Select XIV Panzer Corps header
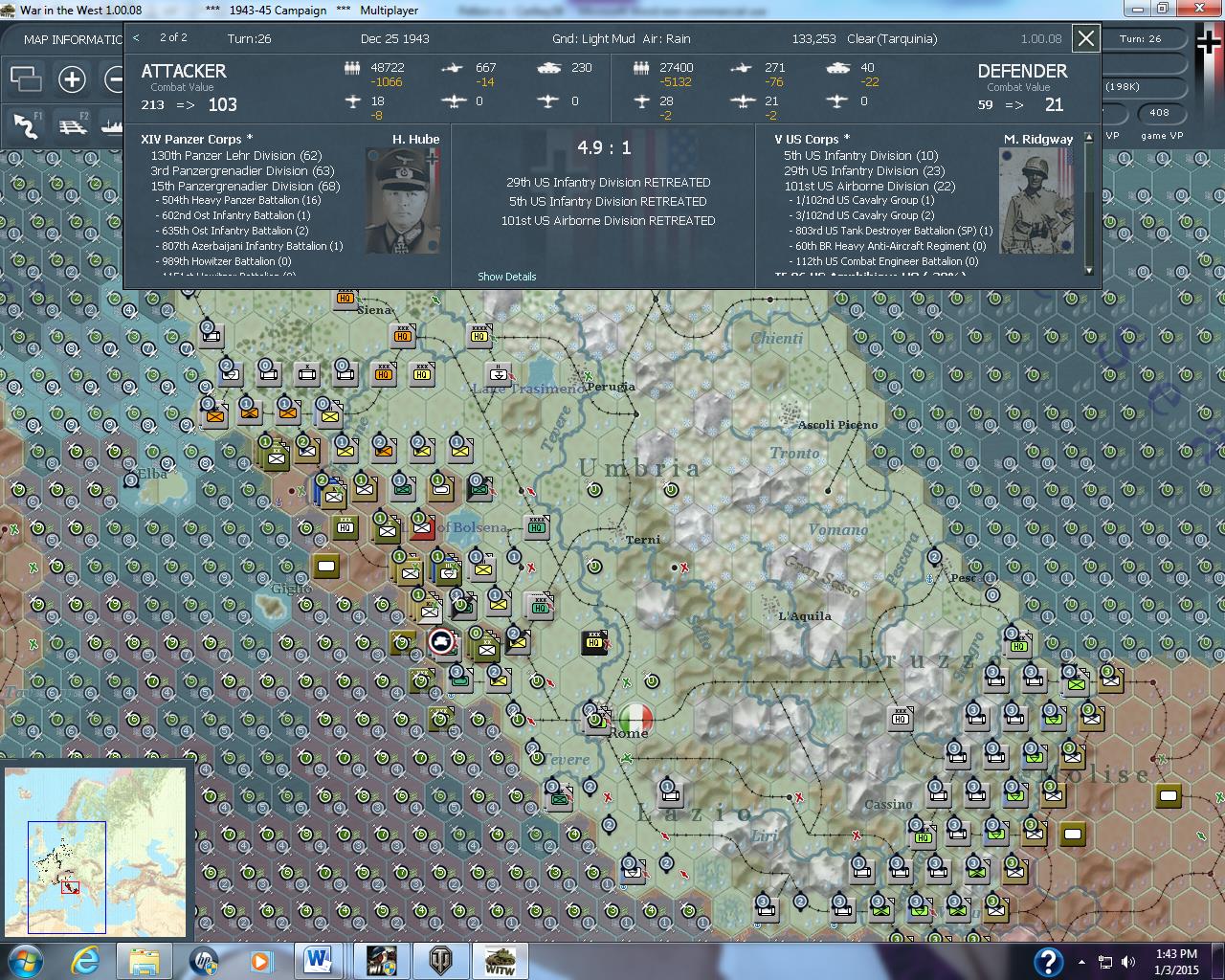The width and height of the screenshot is (1225, 980). [x=197, y=140]
